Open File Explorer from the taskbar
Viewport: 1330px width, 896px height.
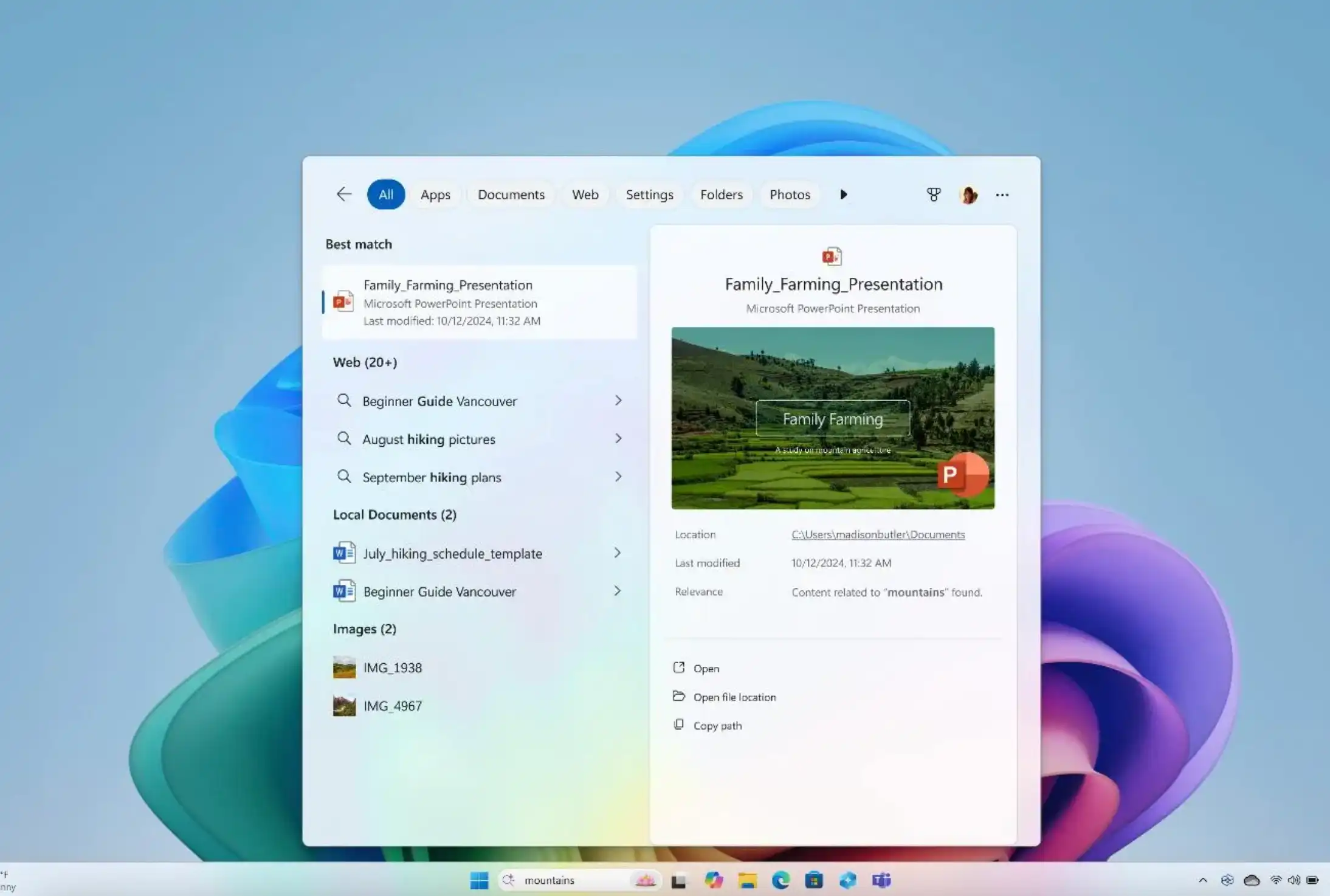pyautogui.click(x=747, y=880)
